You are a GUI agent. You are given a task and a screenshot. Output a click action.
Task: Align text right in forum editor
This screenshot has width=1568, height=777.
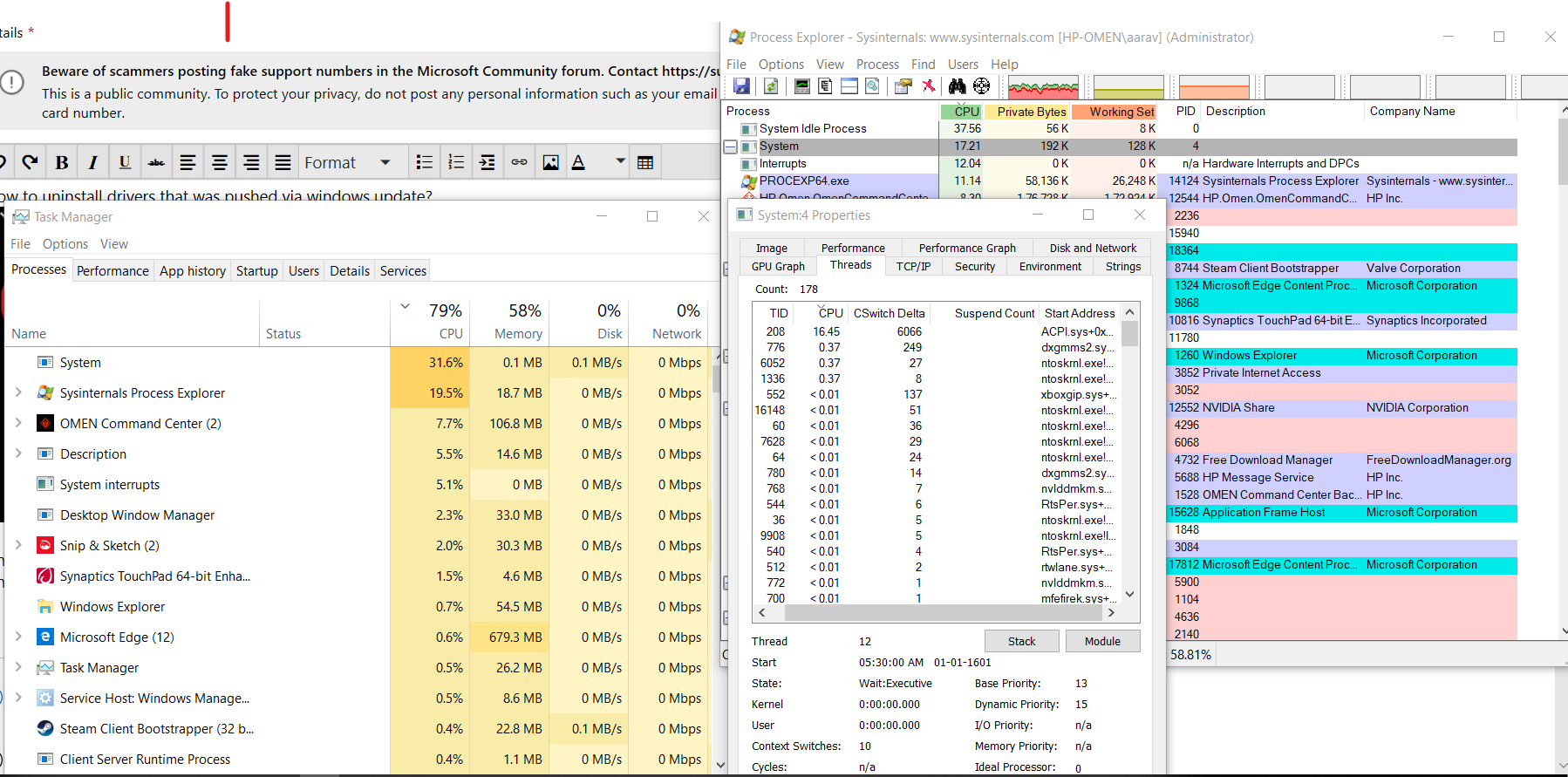point(251,162)
